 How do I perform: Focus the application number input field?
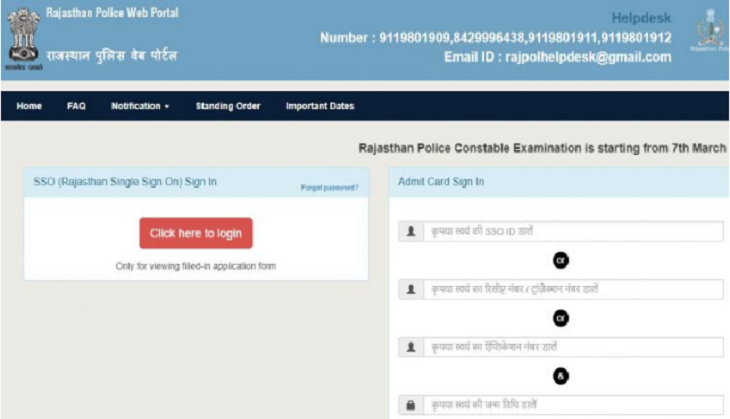(x=573, y=347)
